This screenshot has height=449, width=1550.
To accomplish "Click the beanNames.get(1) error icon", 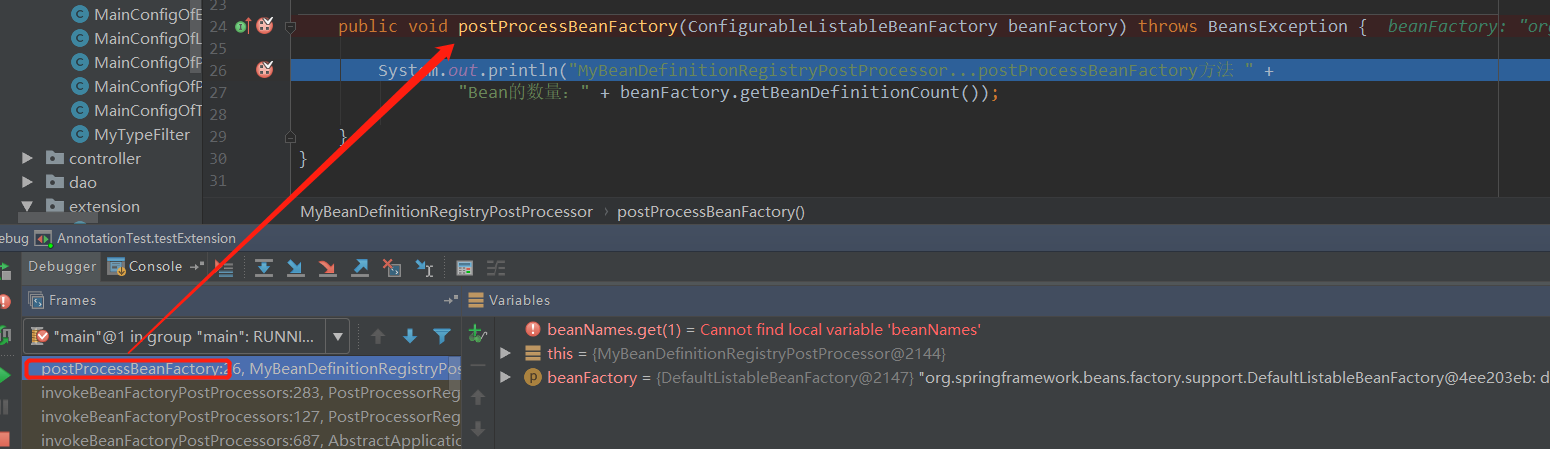I will tap(532, 329).
